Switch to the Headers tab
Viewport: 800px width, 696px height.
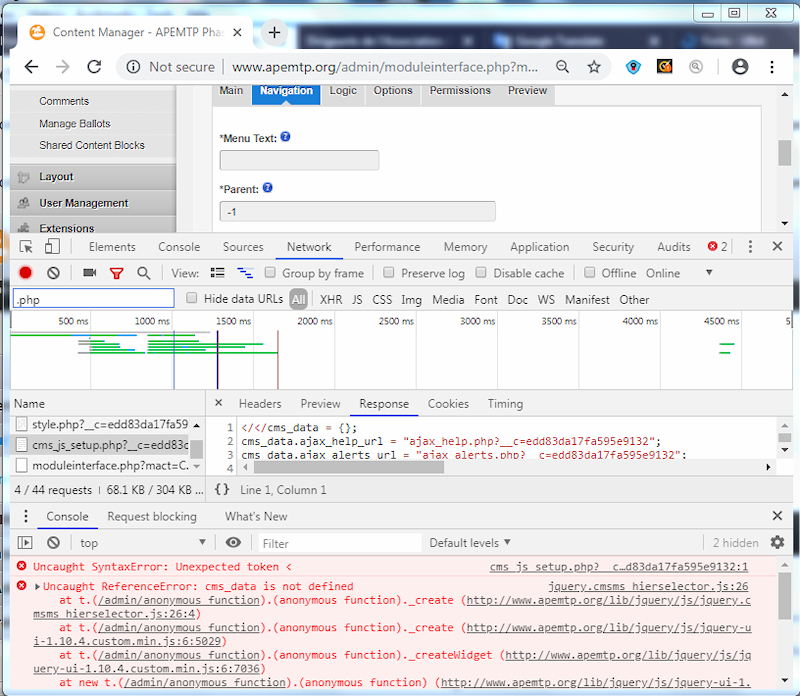pos(259,404)
